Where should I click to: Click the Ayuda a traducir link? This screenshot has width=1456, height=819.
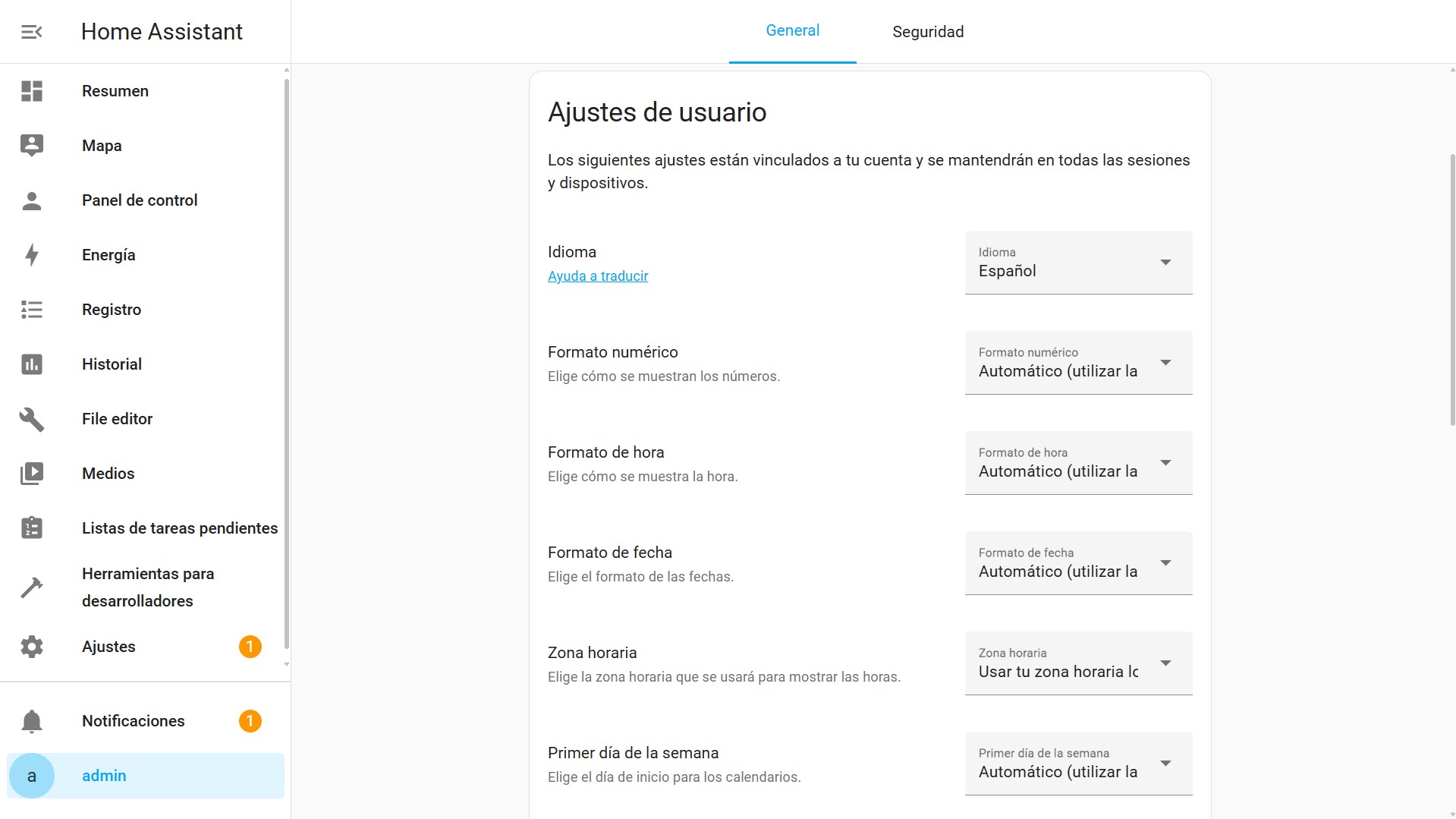tap(598, 276)
